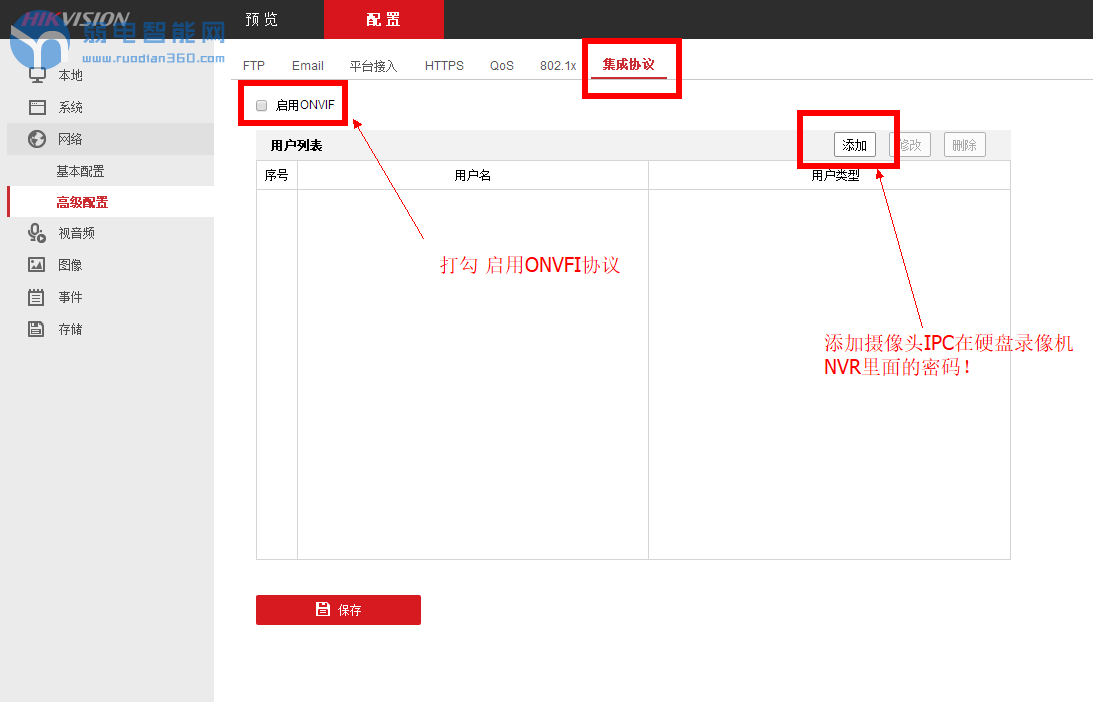Click the 用户名 column header
The image size is (1093, 702).
[472, 176]
